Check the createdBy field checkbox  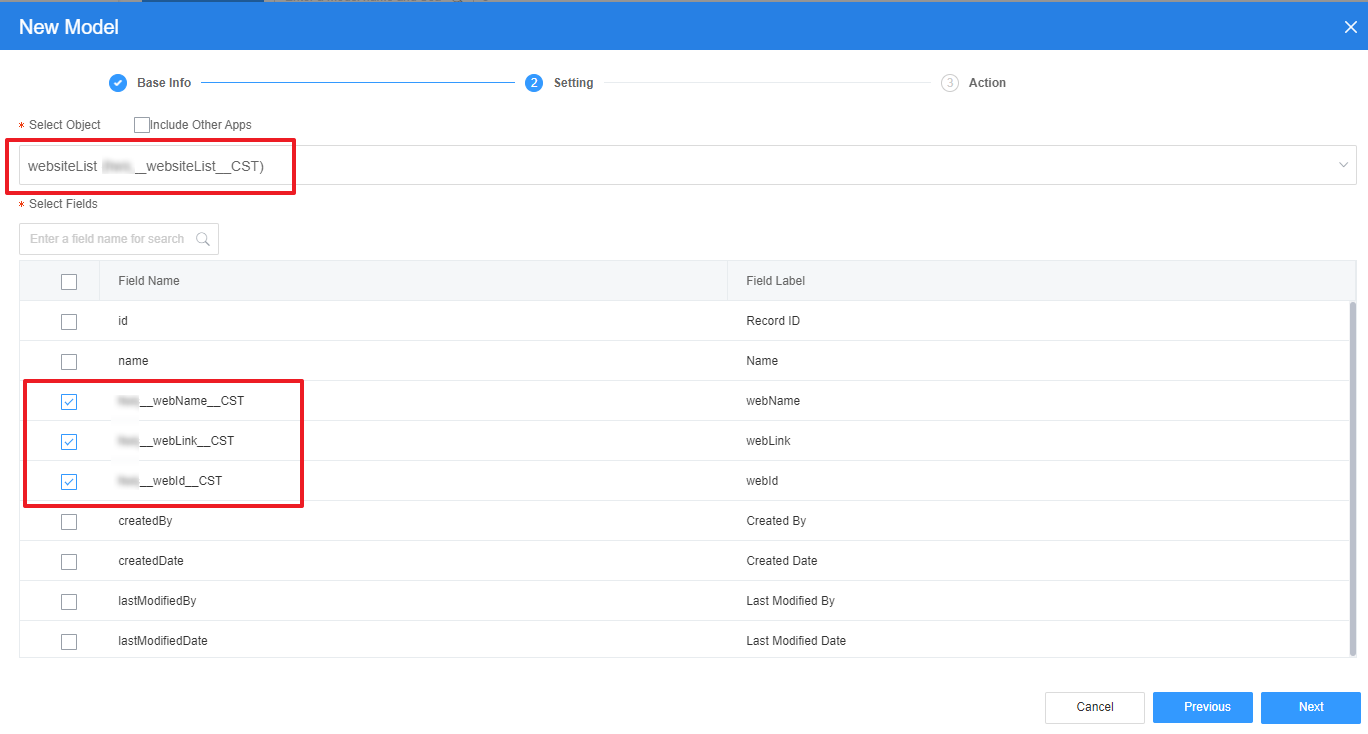pyautogui.click(x=69, y=522)
